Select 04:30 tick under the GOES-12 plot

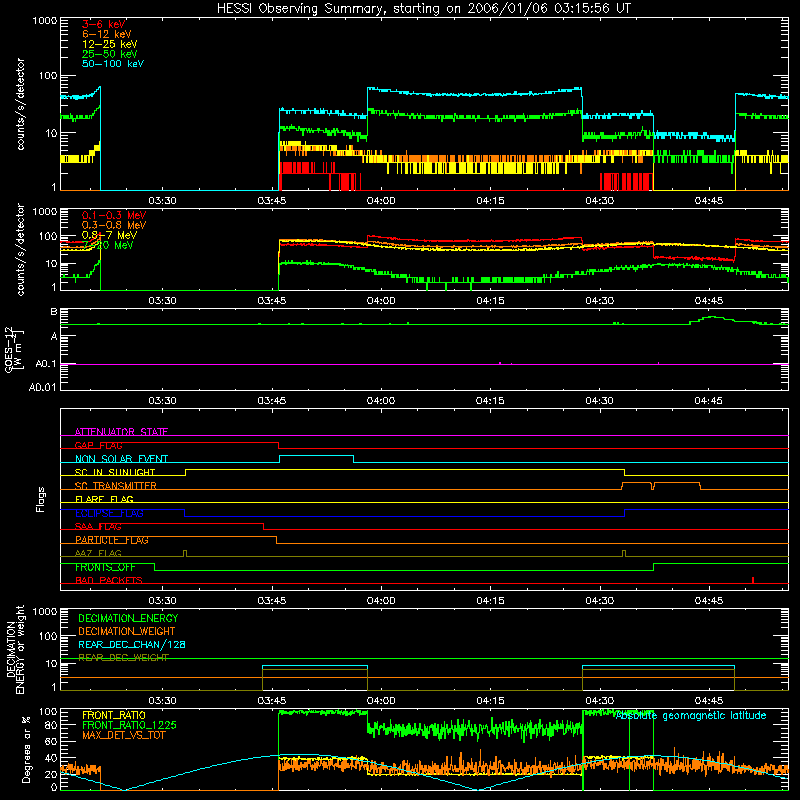click(599, 401)
